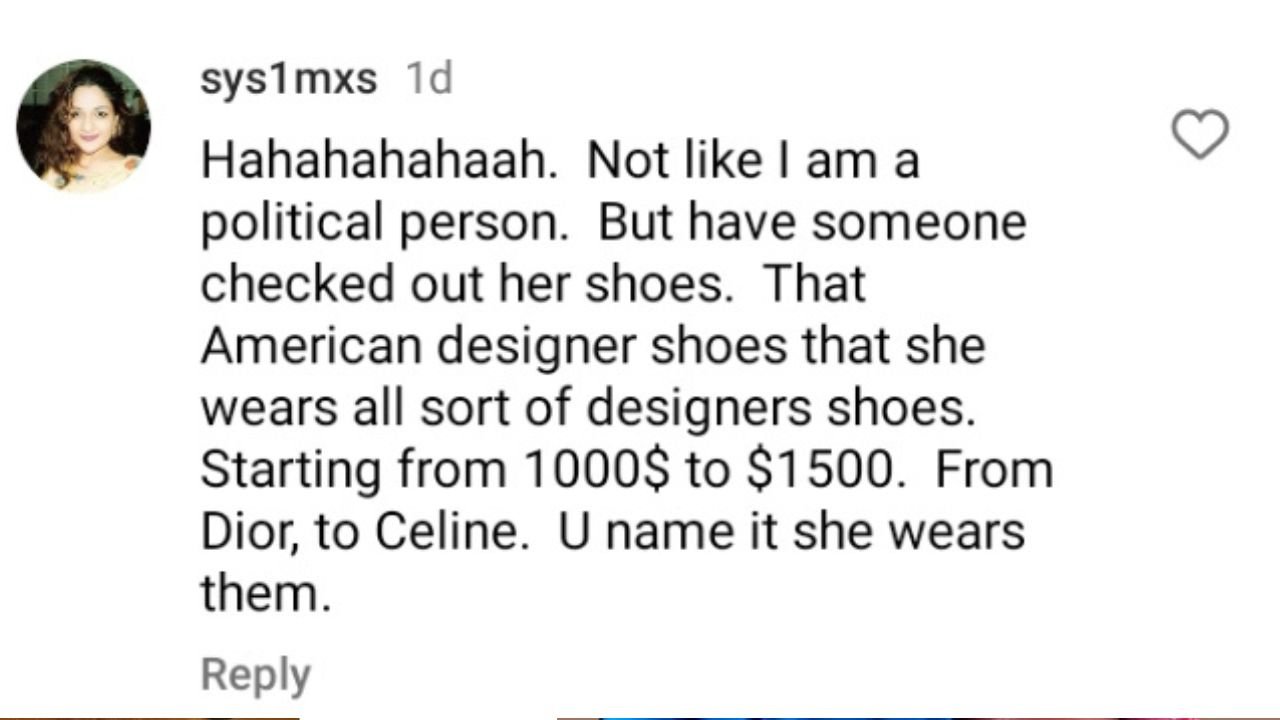Open the commenter's profile picture
The height and width of the screenshot is (720, 1280).
(x=84, y=125)
